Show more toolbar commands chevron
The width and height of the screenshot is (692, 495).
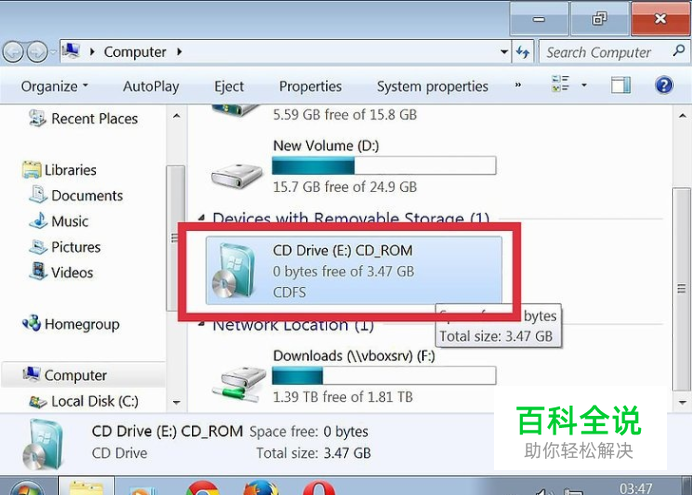(x=518, y=85)
